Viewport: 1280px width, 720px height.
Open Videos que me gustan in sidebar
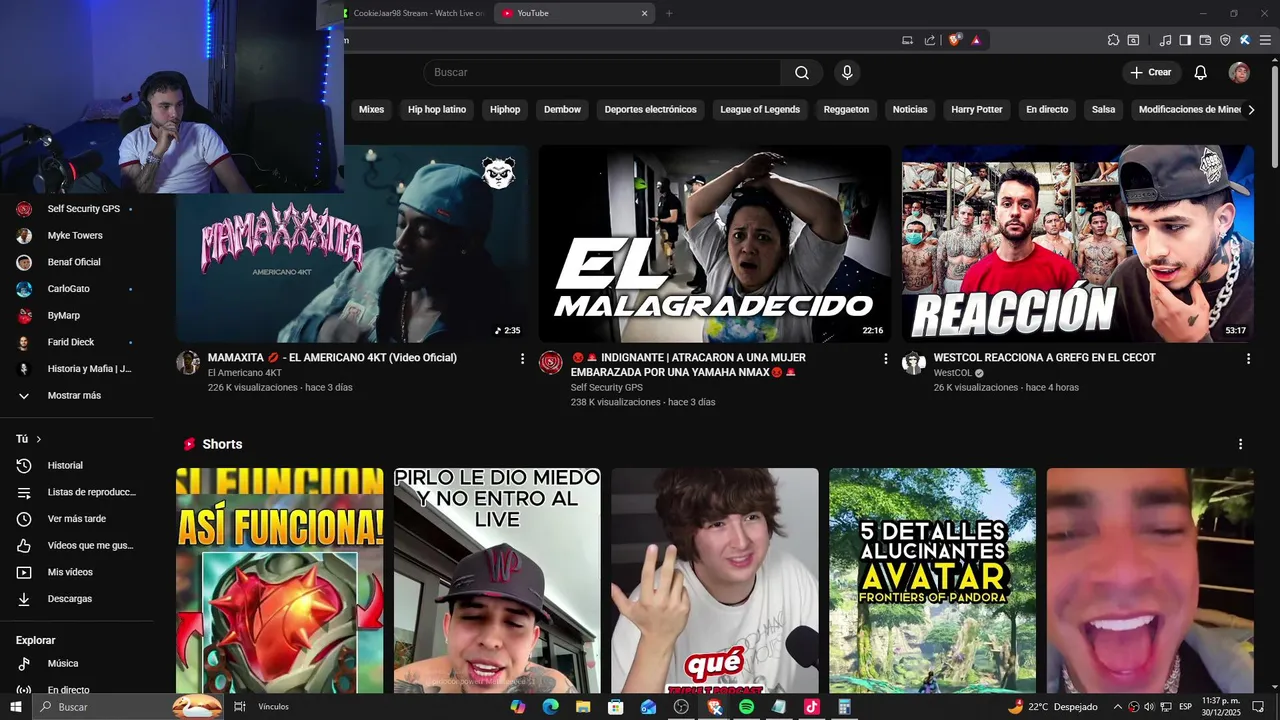coord(76,545)
